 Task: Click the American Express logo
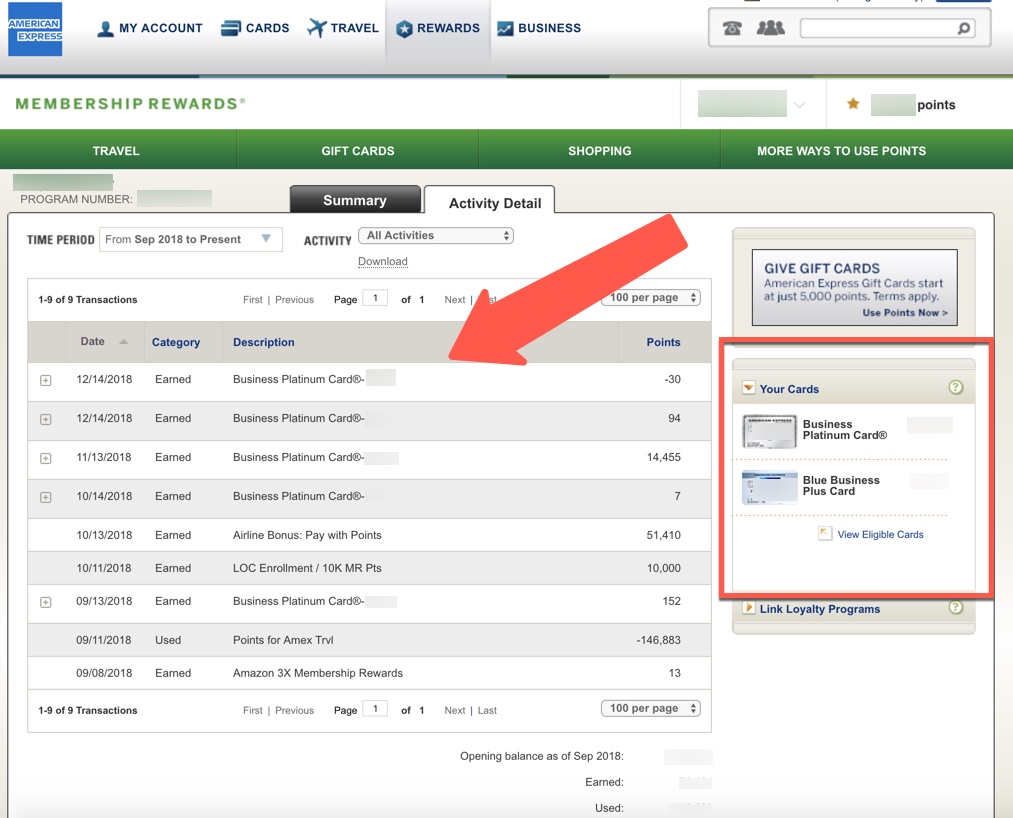coord(35,29)
